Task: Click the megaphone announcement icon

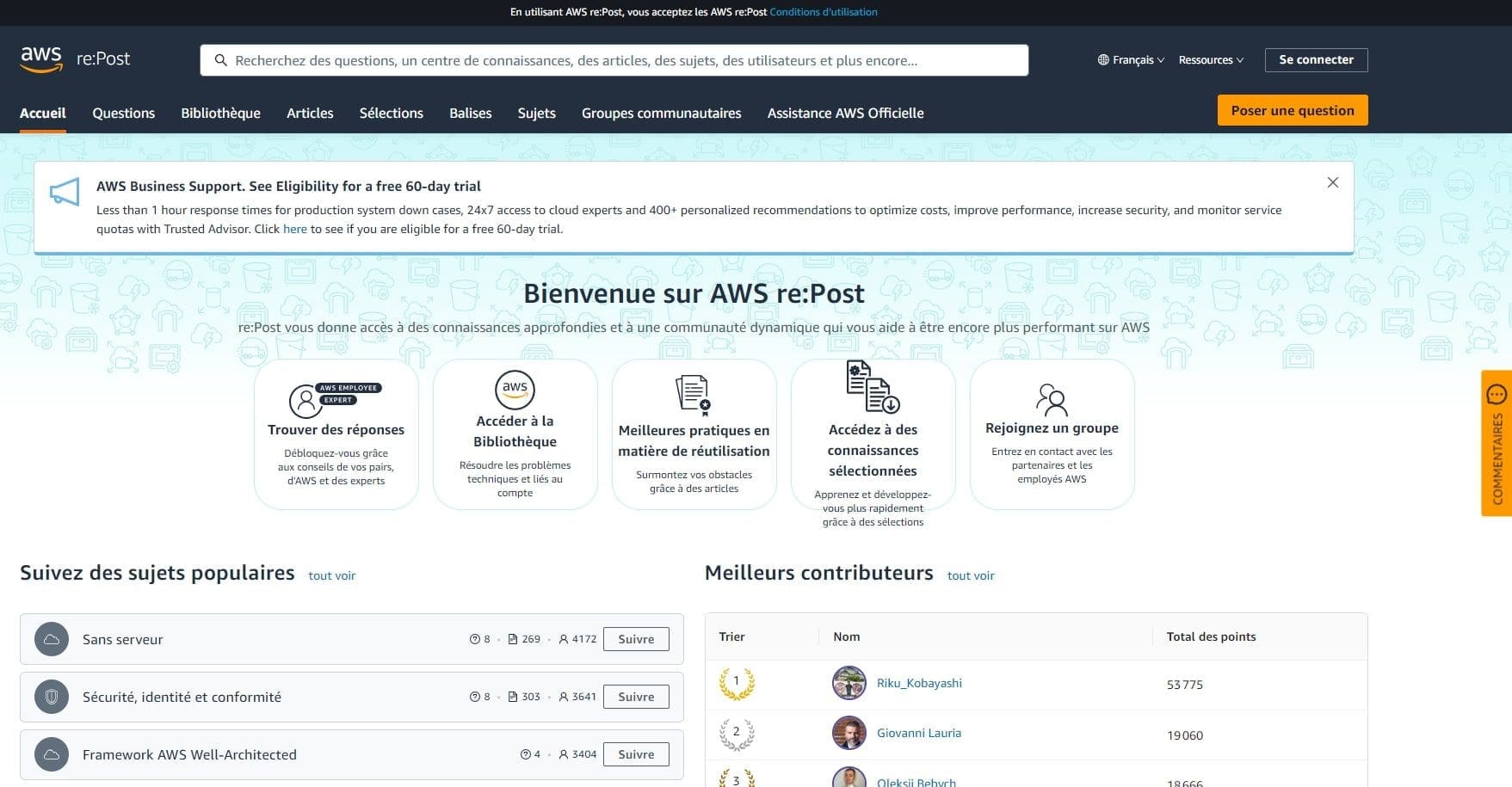Action: 65,192
